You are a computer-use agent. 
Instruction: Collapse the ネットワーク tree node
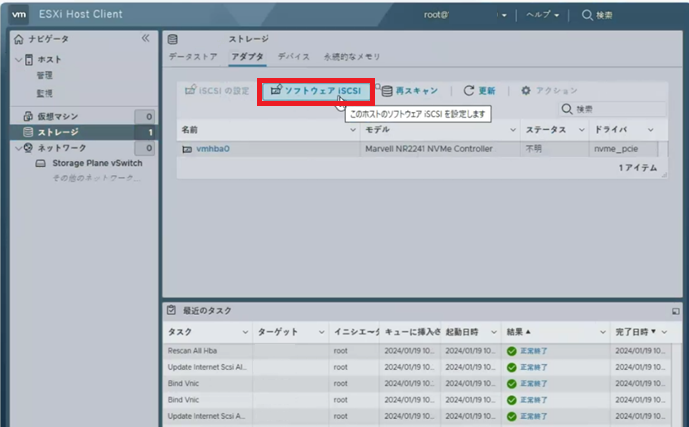tap(17, 148)
